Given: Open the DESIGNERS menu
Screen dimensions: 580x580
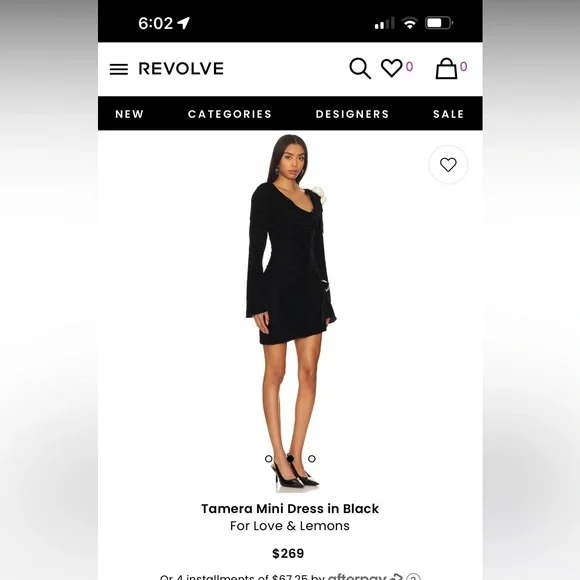Looking at the screenshot, I should [x=352, y=114].
